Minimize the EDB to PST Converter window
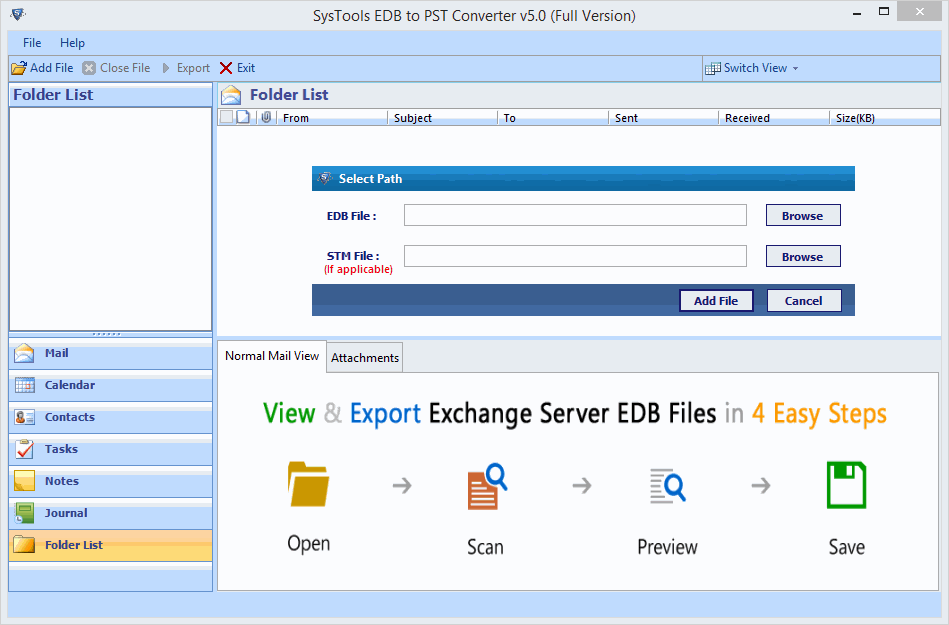This screenshot has height=625, width=949. pyautogui.click(x=857, y=13)
